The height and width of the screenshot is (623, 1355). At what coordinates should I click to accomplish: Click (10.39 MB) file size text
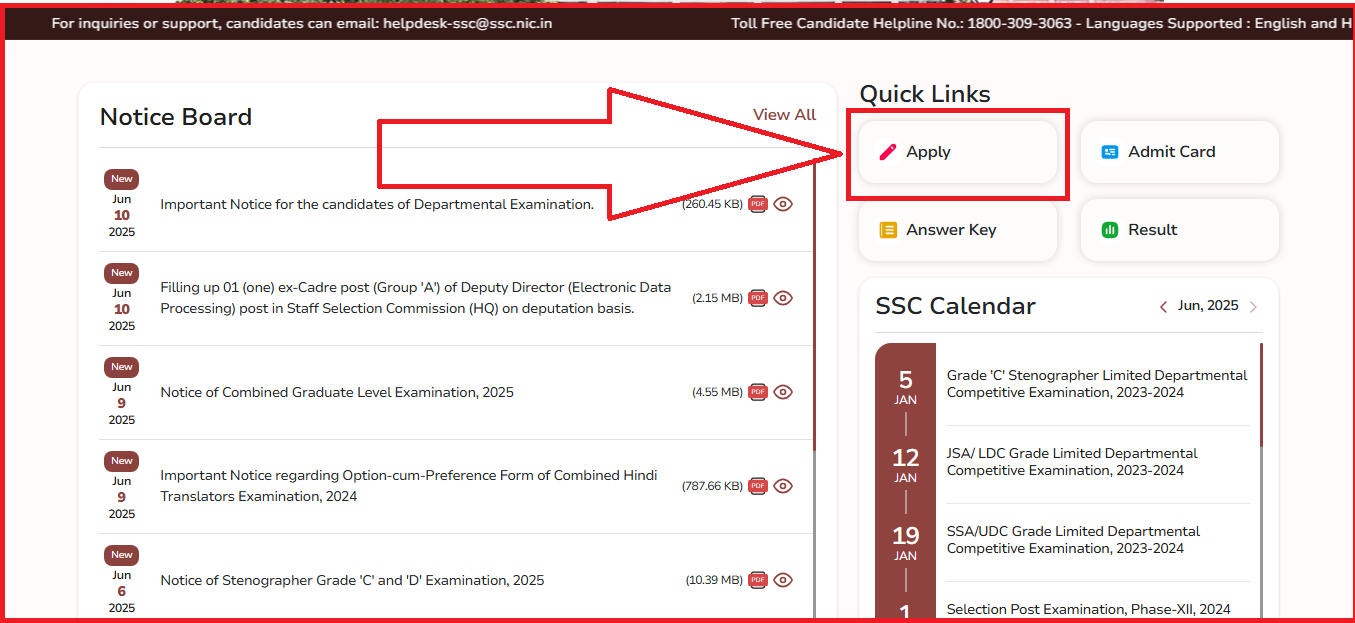click(714, 580)
